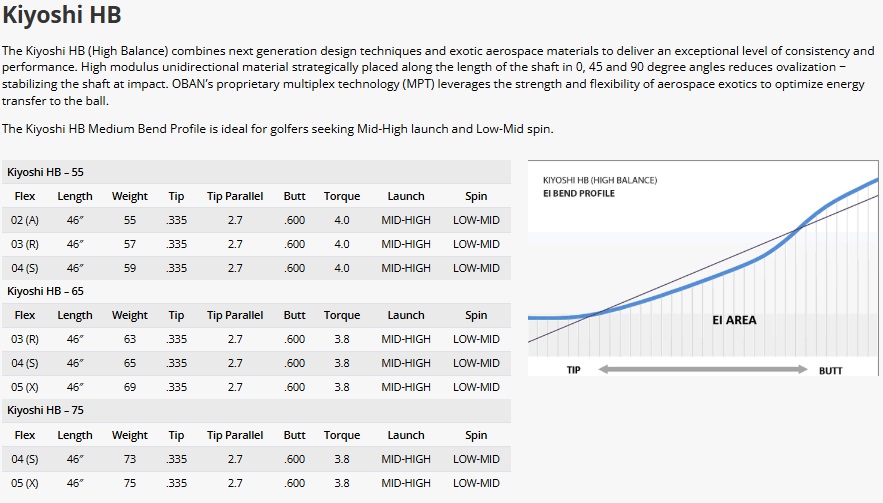Click Weight header in HB – 65 table
The height and width of the screenshot is (503, 883).
[x=130, y=315]
